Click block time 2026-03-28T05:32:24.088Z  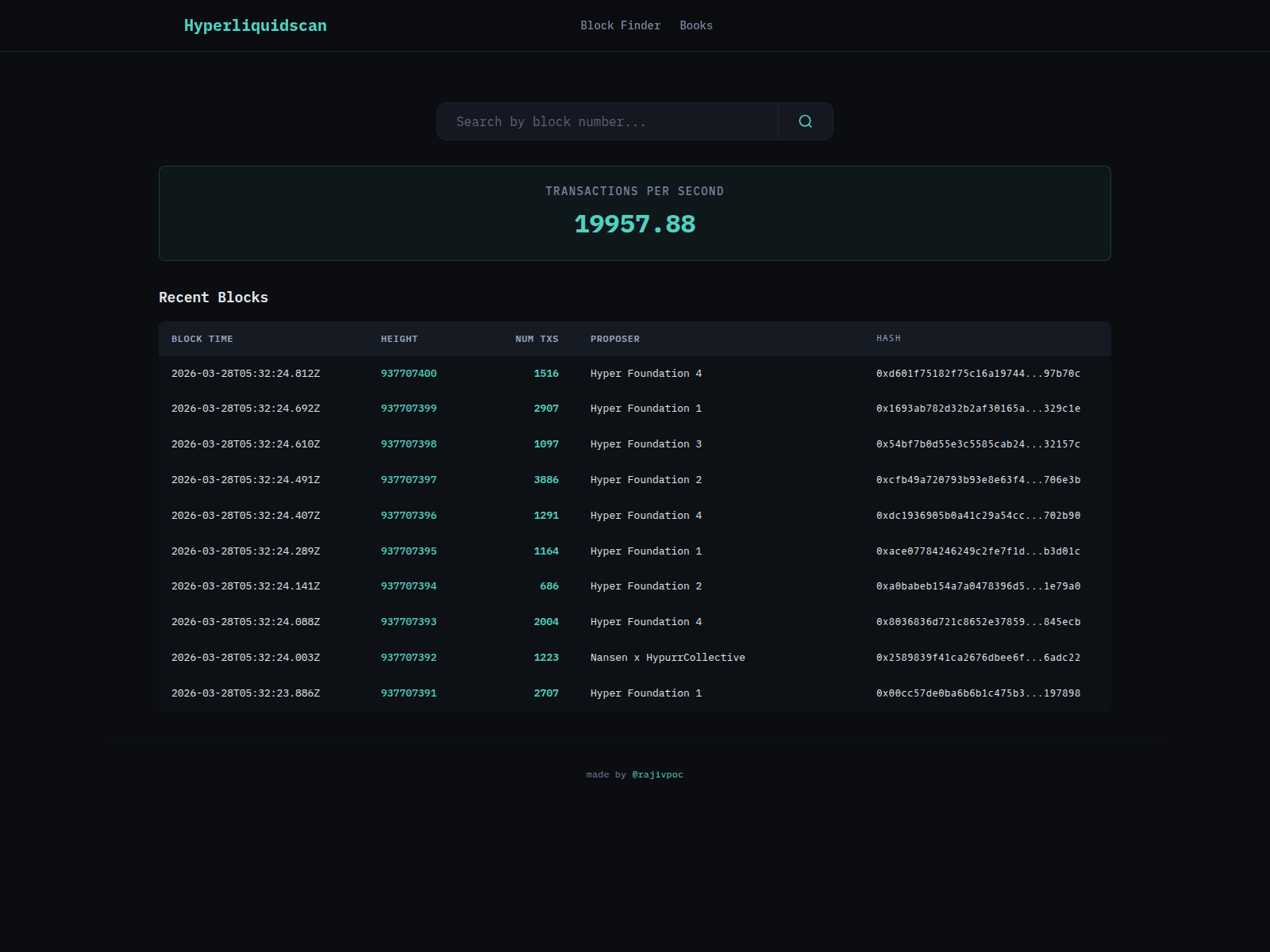246,622
